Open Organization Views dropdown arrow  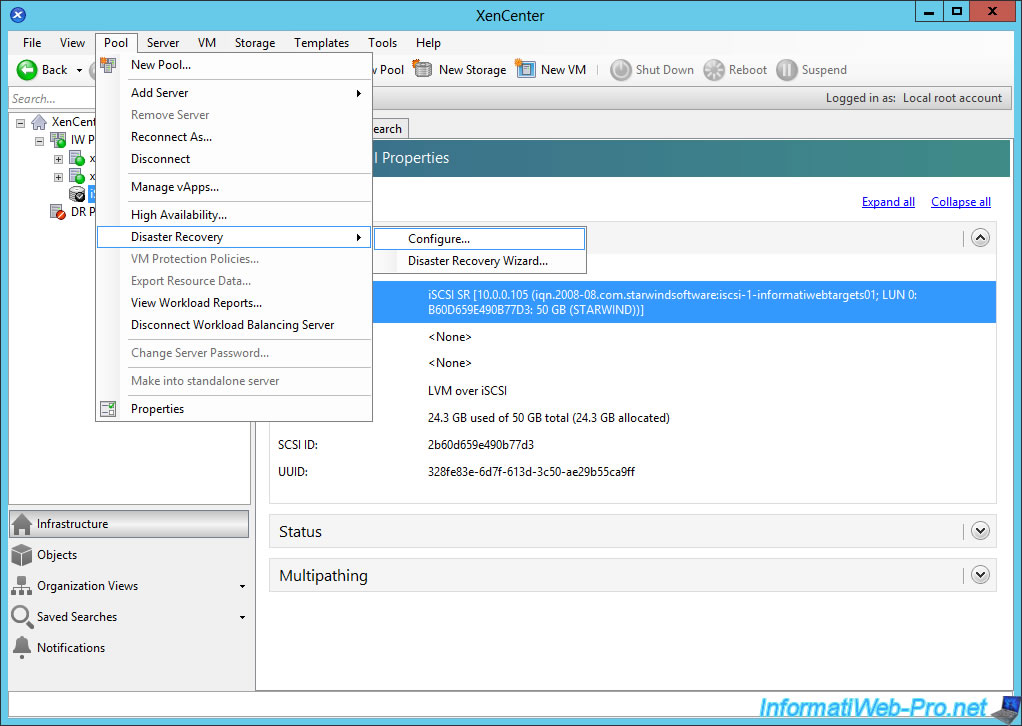click(x=242, y=587)
